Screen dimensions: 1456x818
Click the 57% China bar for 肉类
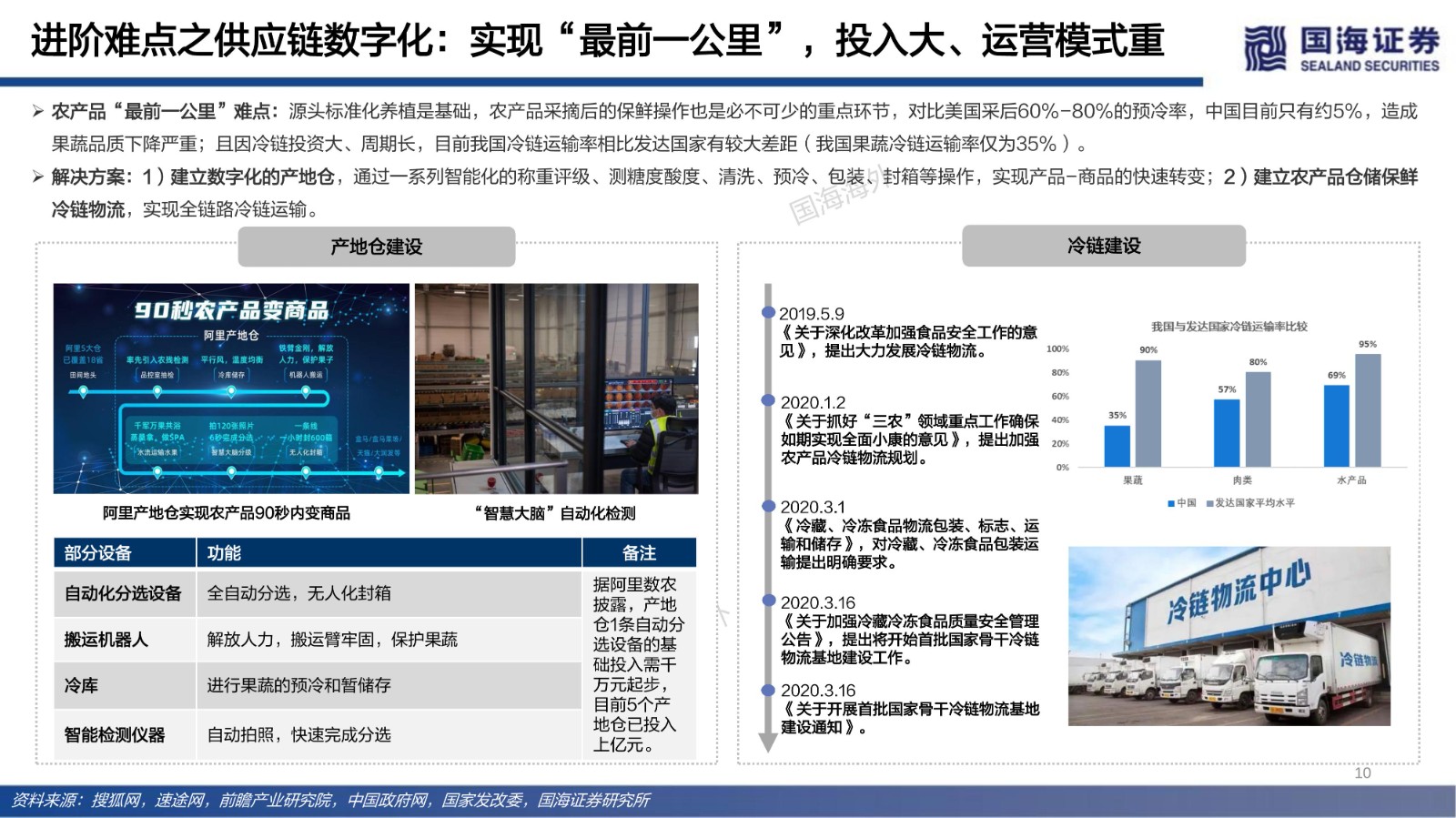(1227, 433)
